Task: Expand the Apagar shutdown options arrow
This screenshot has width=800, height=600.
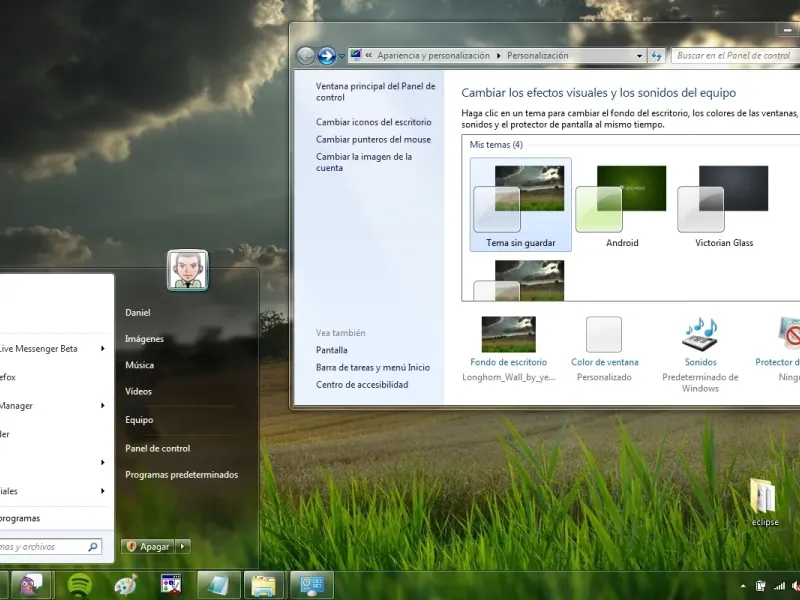Action: click(182, 547)
